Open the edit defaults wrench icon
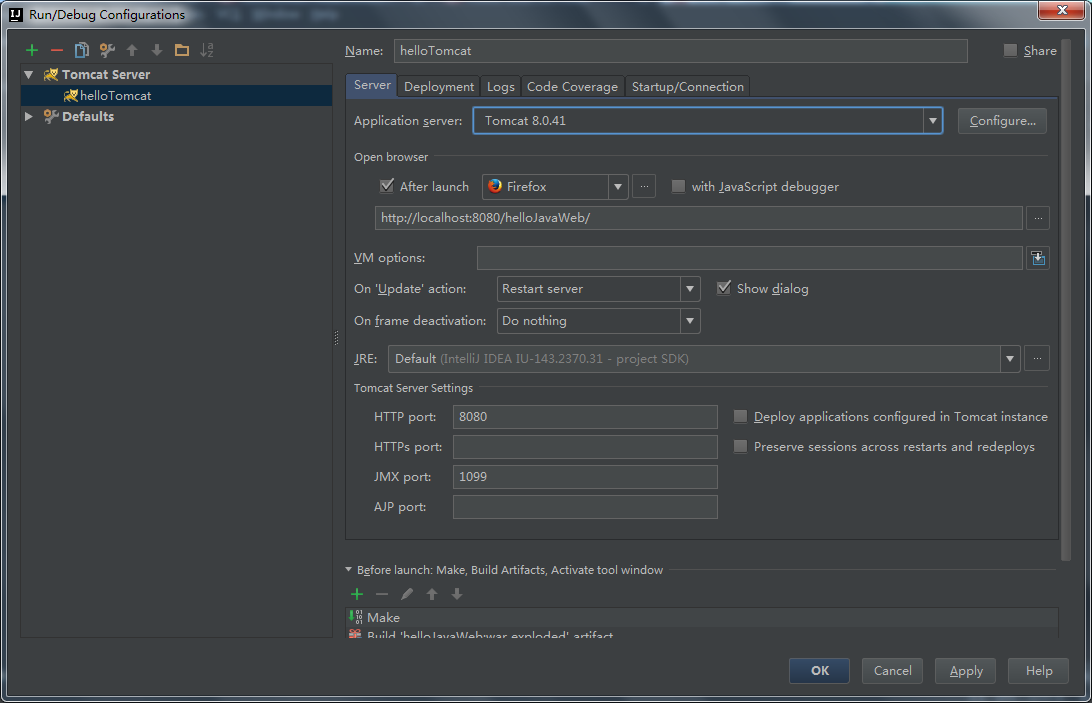This screenshot has height=703, width=1092. coord(107,50)
